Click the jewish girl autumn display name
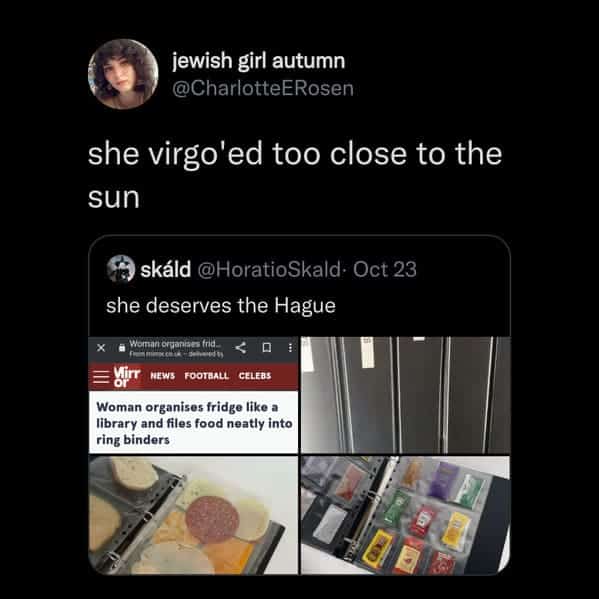 coord(259,61)
